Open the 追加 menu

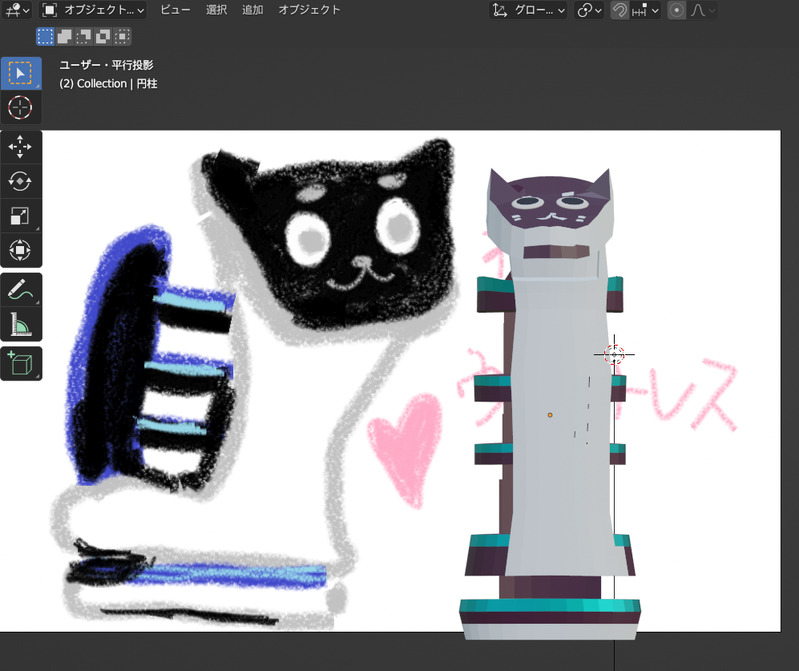coord(253,10)
